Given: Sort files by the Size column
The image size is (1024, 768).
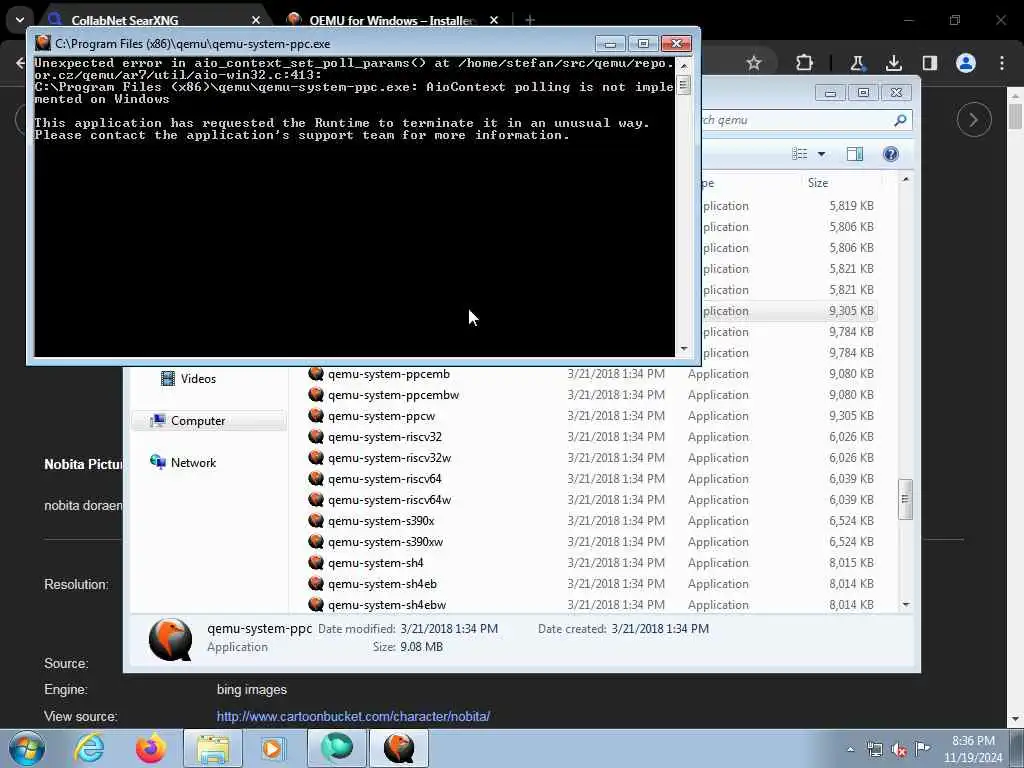Looking at the screenshot, I should (842, 183).
